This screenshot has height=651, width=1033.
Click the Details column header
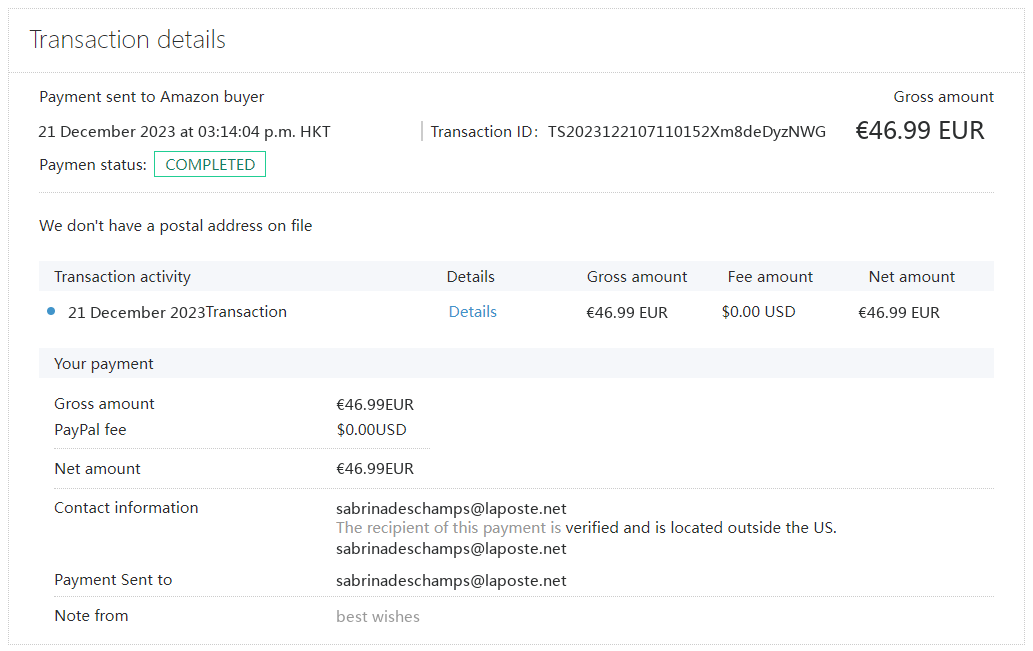(470, 277)
